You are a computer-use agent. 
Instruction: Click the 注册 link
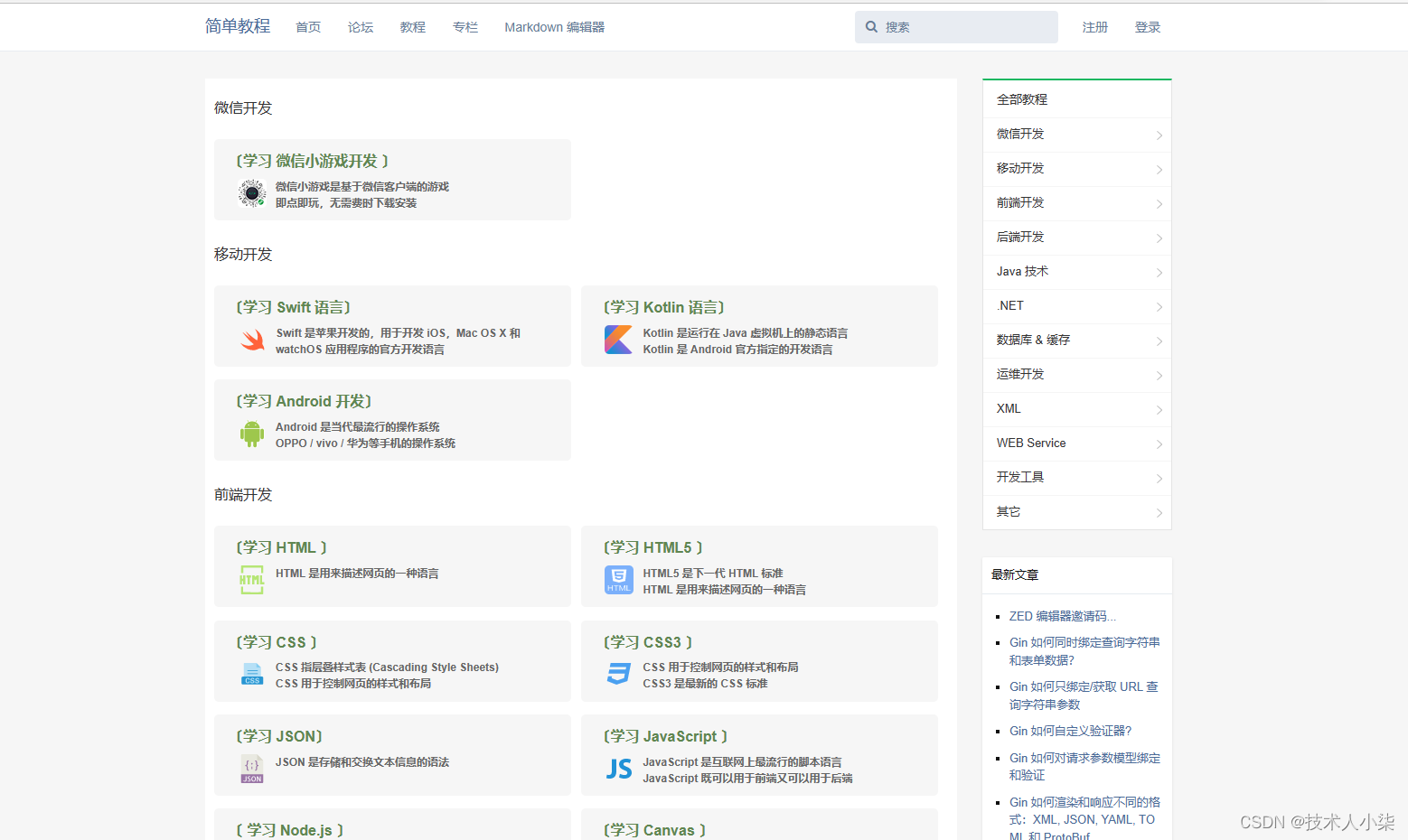pyautogui.click(x=1095, y=27)
